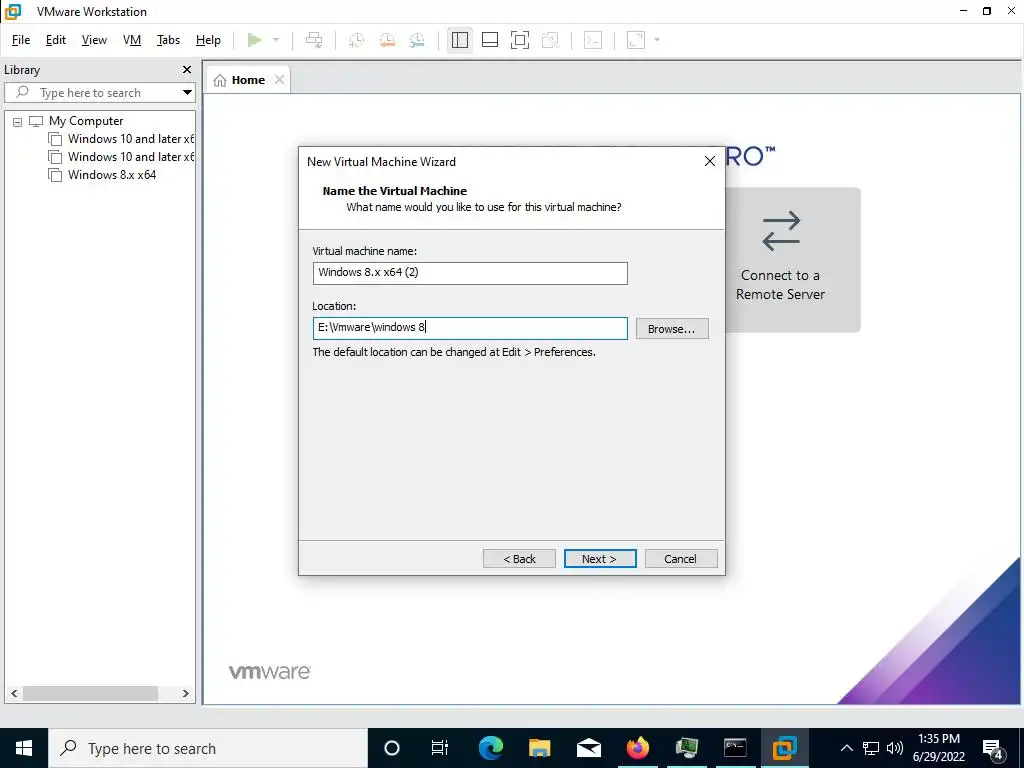Close the Home tab
The image size is (1024, 768).
(x=280, y=80)
